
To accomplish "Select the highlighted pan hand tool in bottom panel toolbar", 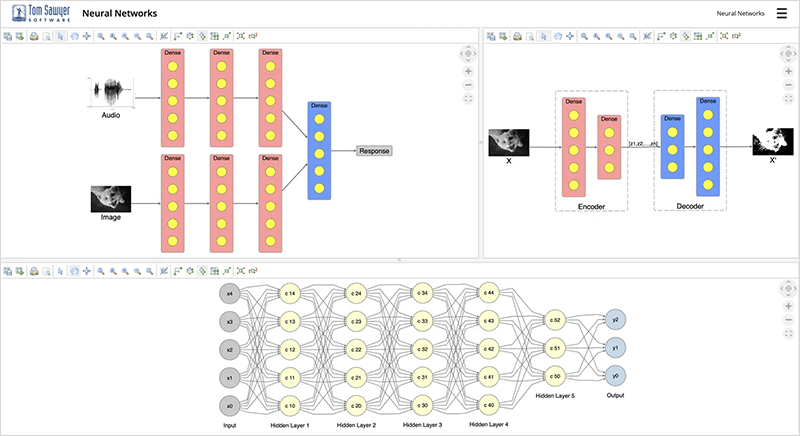I will click(x=74, y=271).
